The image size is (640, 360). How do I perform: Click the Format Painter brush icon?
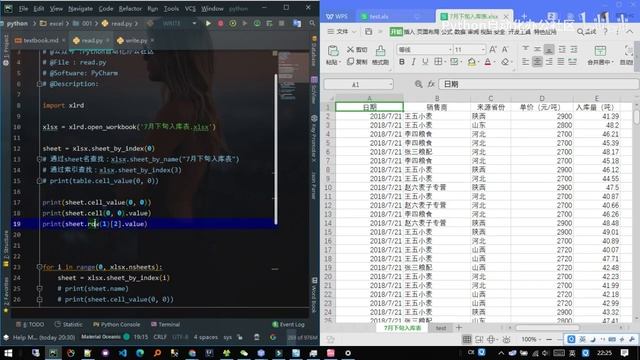[380, 51]
